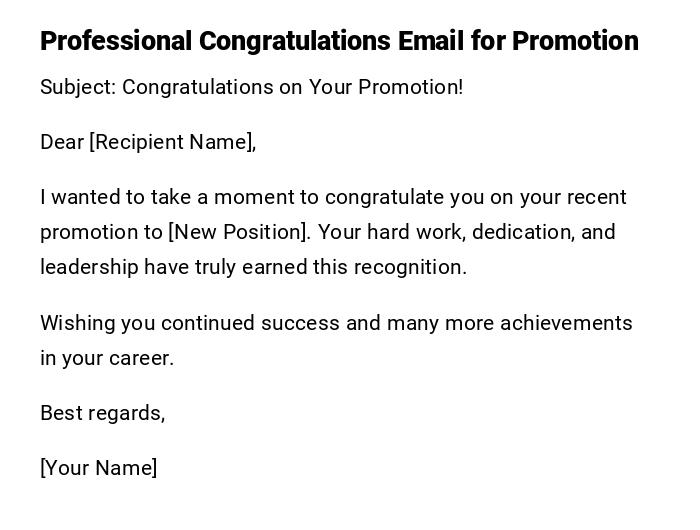Click the "Best regards," closing line
Image resolution: width=700 pixels, height=530 pixels.
[102, 413]
